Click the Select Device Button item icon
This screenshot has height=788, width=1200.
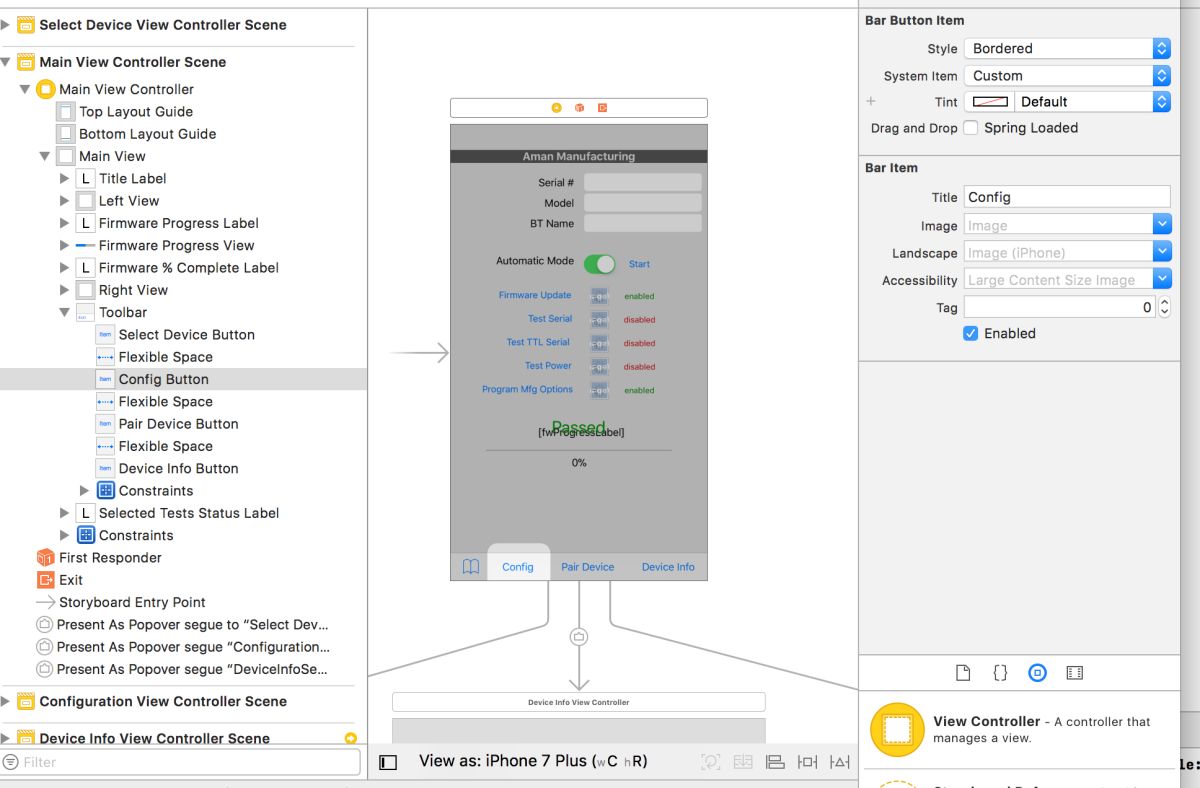tap(105, 335)
